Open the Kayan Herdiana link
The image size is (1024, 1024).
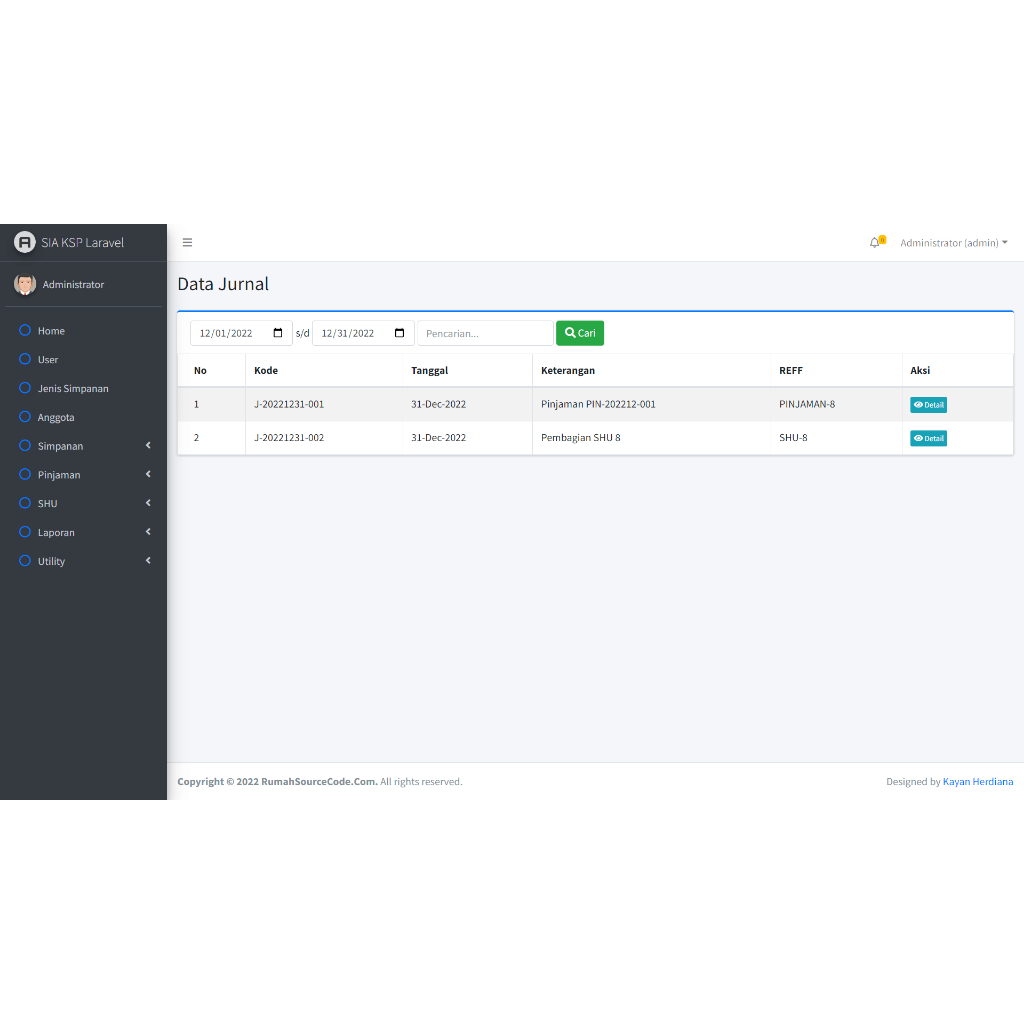pyautogui.click(x=977, y=782)
